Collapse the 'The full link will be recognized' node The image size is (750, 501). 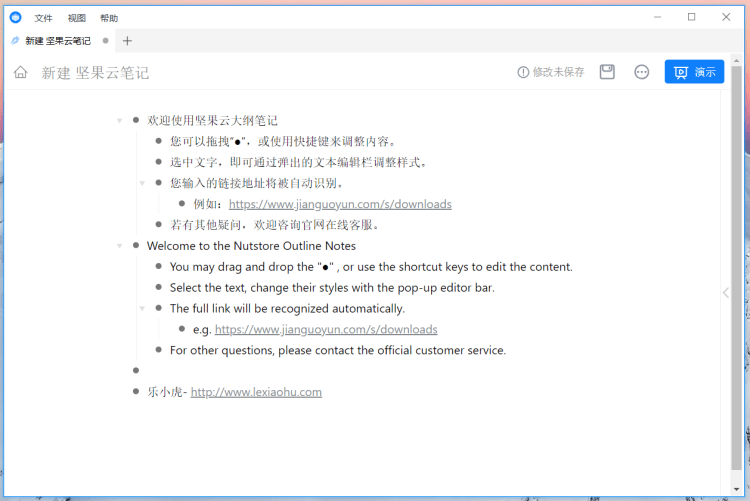click(142, 309)
